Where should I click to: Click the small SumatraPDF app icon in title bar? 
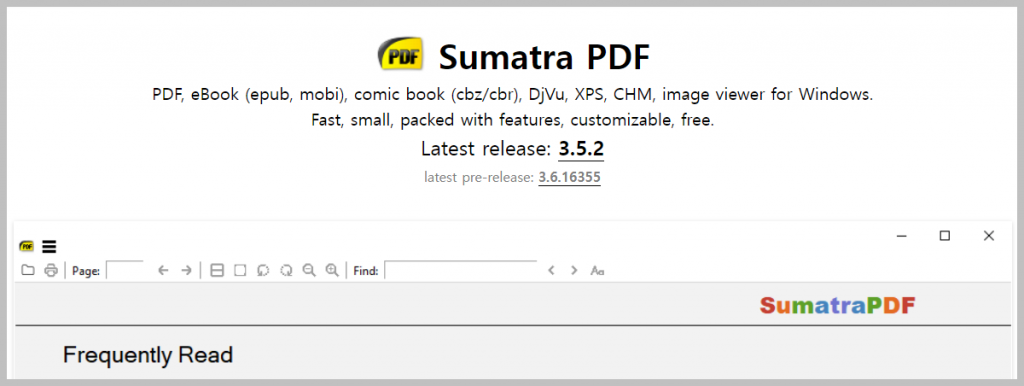[27, 247]
